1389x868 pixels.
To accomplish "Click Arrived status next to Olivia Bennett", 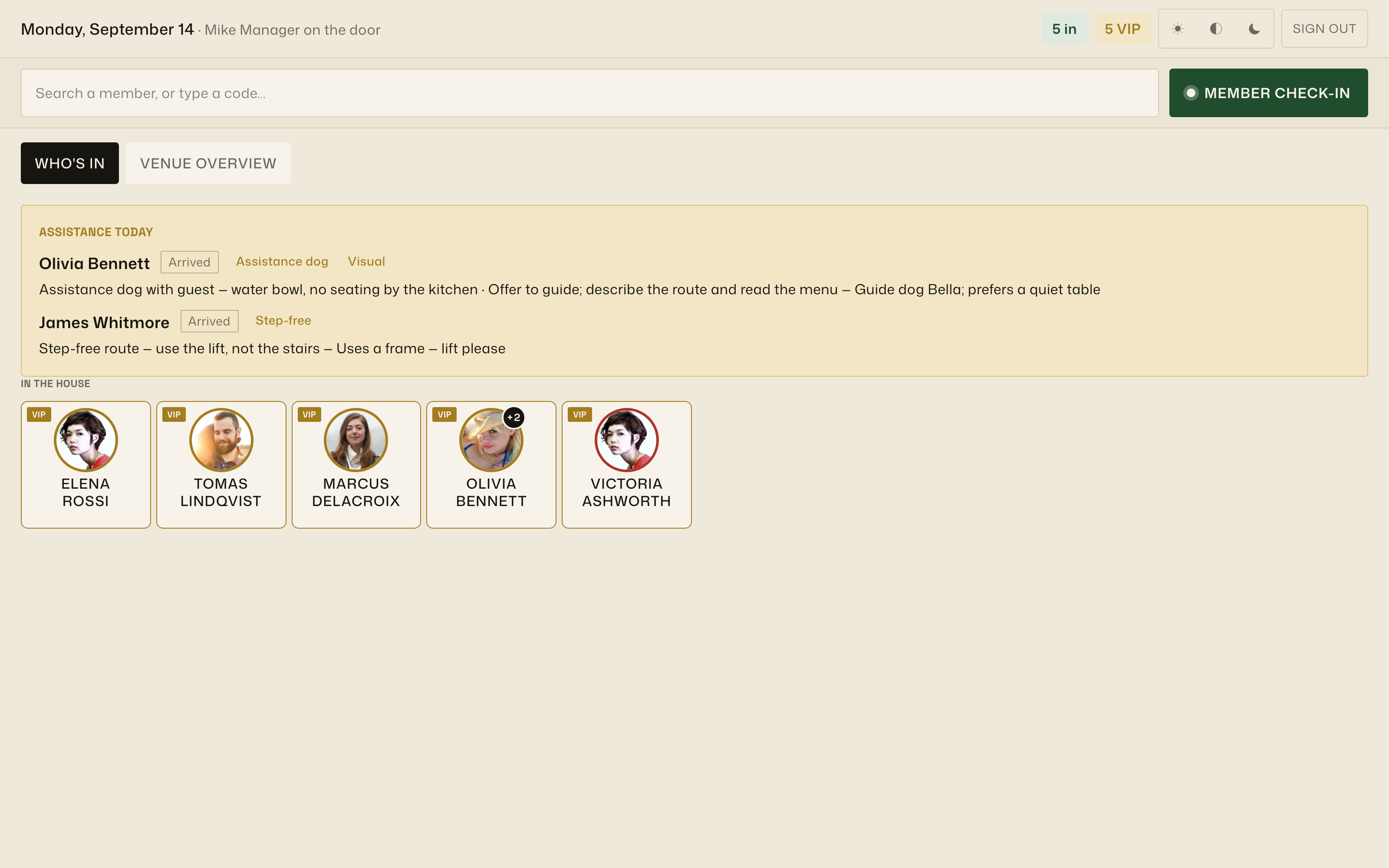I will (x=189, y=262).
